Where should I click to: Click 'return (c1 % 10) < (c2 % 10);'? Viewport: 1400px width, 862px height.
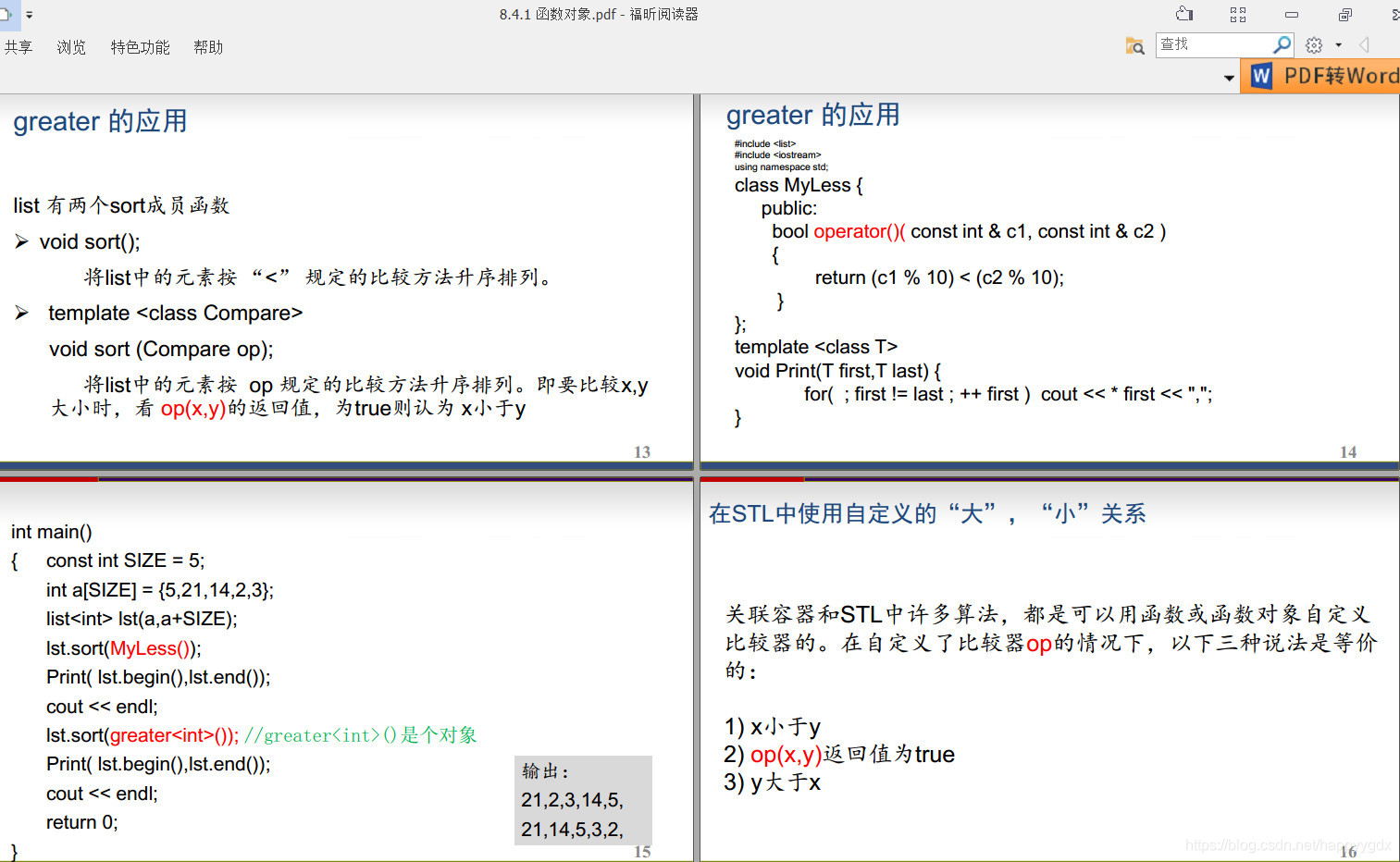(x=939, y=277)
